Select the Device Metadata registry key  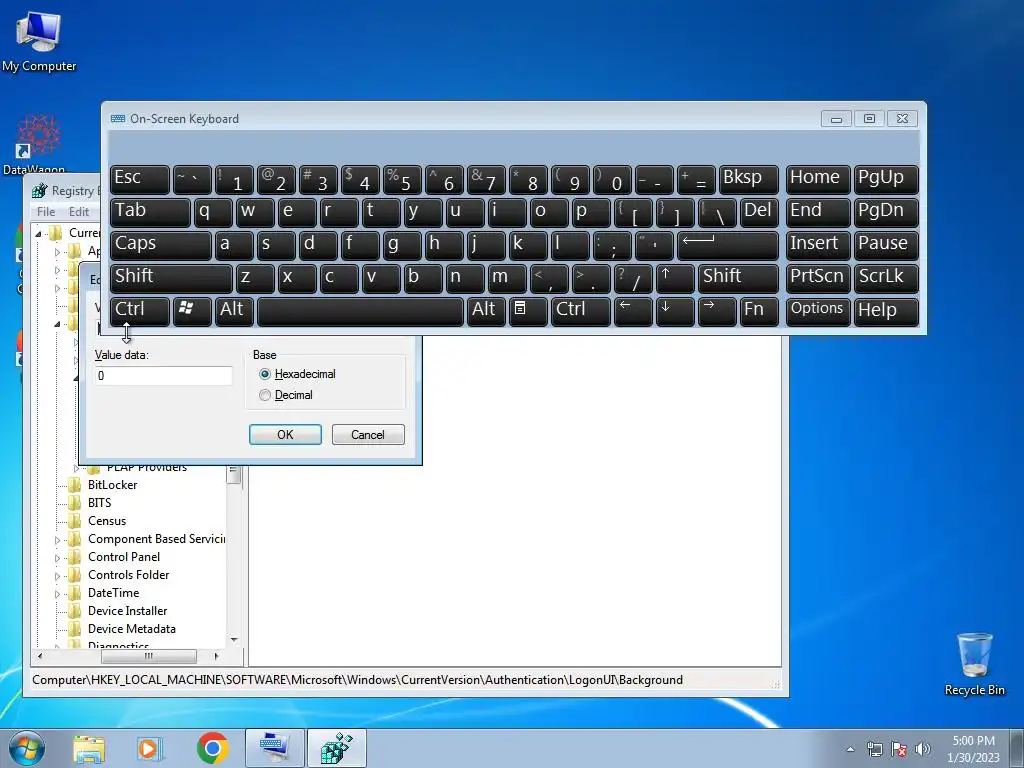click(x=132, y=629)
